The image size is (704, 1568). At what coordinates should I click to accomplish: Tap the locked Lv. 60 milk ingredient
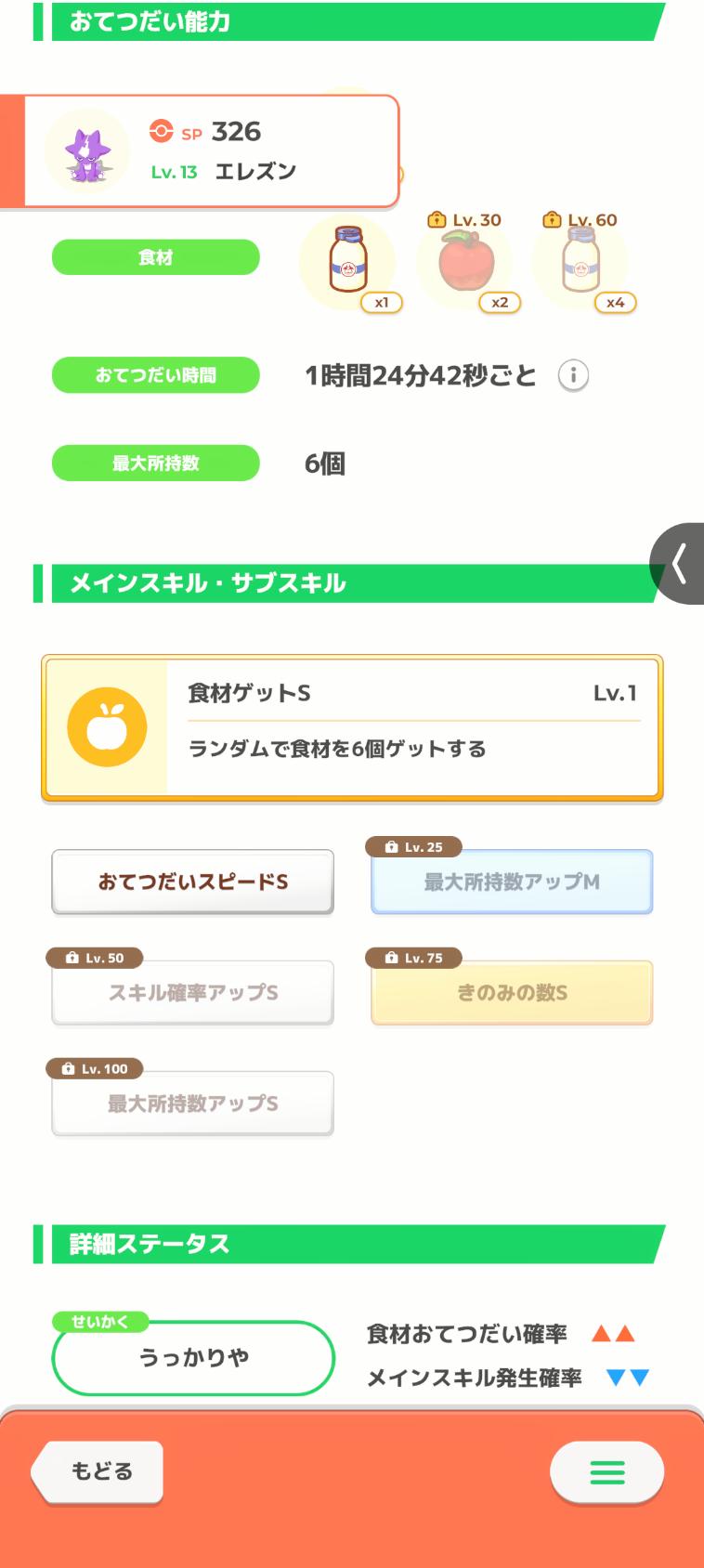tap(581, 262)
